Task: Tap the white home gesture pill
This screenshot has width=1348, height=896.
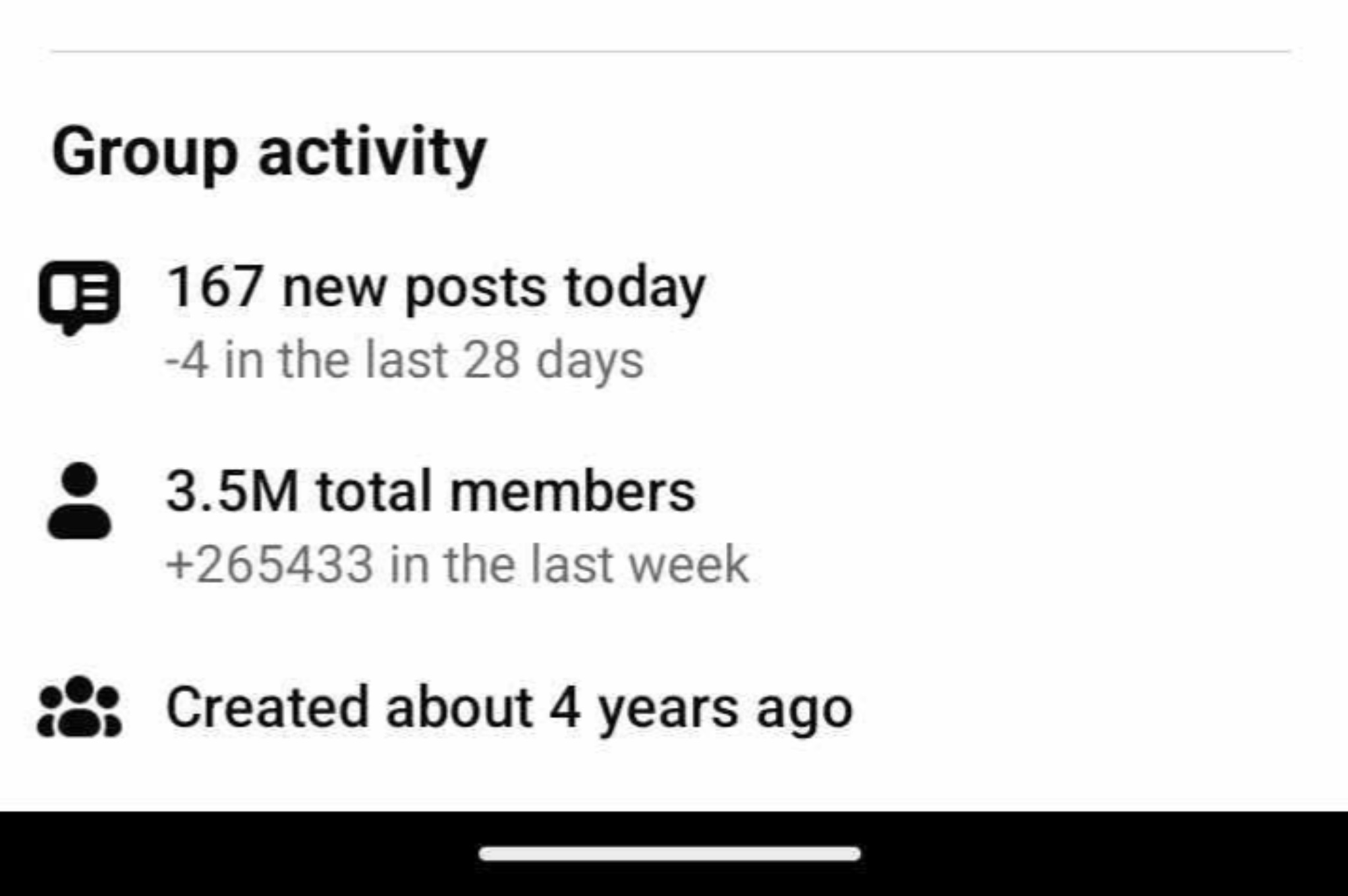Action: pos(669,854)
